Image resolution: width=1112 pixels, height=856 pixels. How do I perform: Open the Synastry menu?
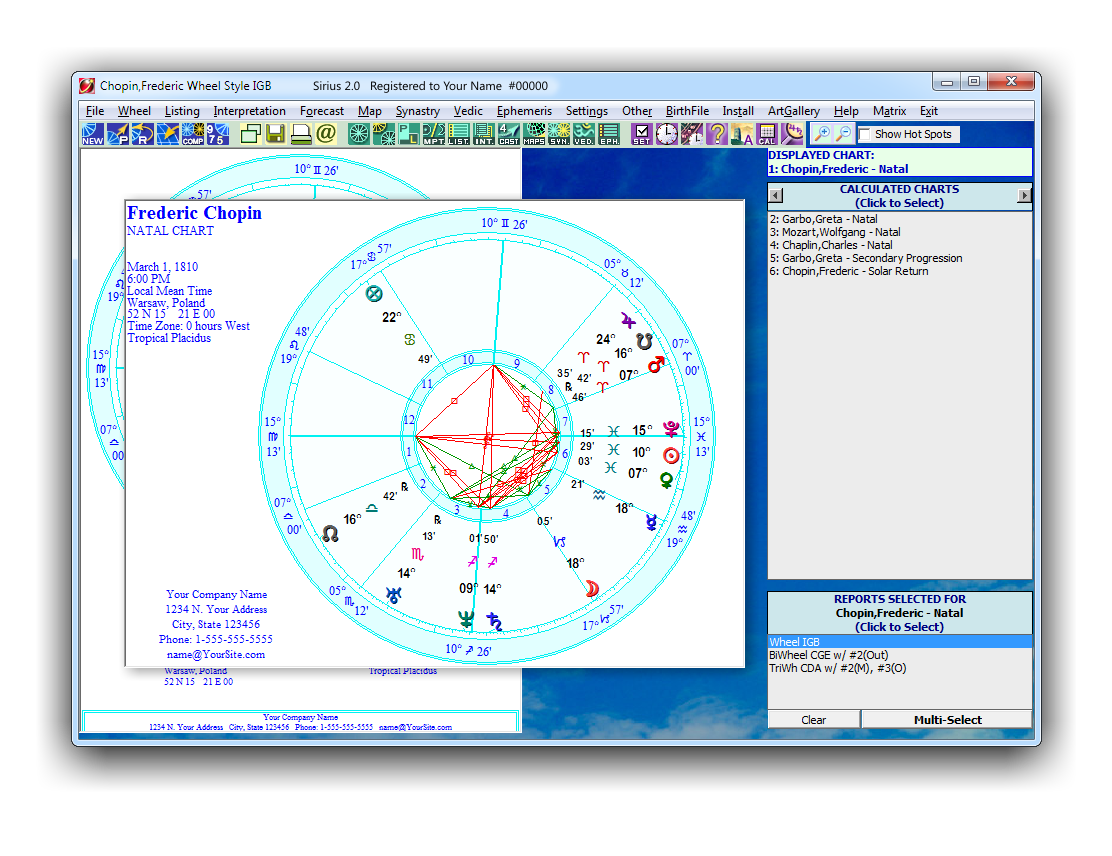pyautogui.click(x=418, y=111)
